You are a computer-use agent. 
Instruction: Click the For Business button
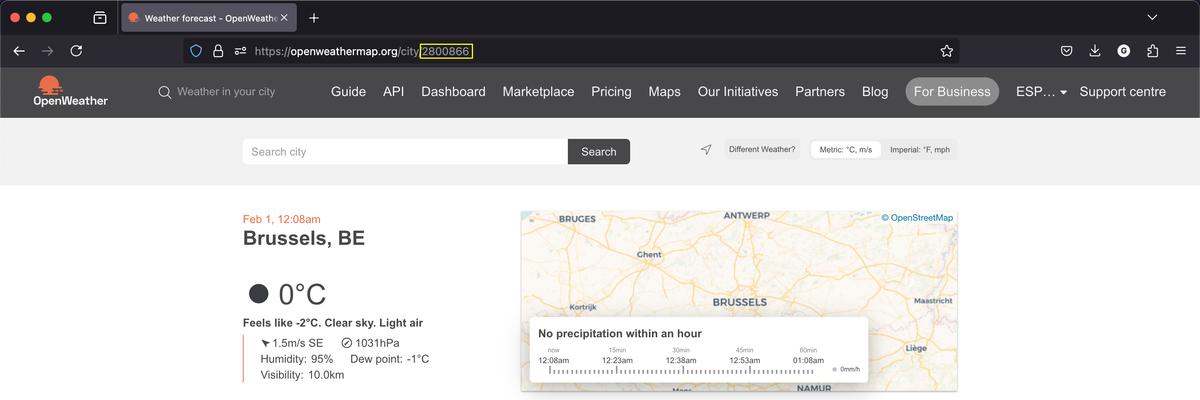[x=951, y=92]
